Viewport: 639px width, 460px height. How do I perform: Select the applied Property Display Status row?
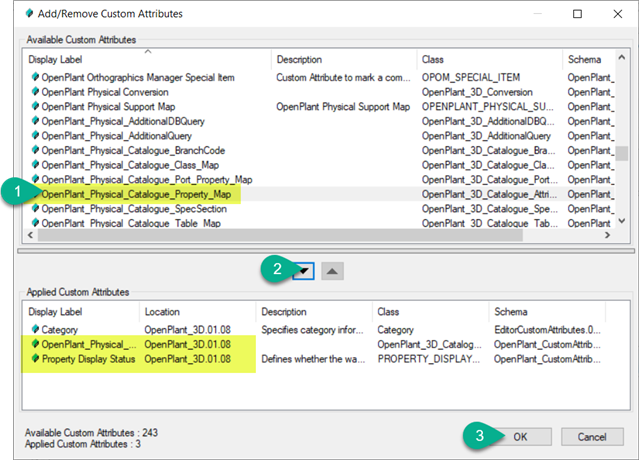[x=315, y=359]
